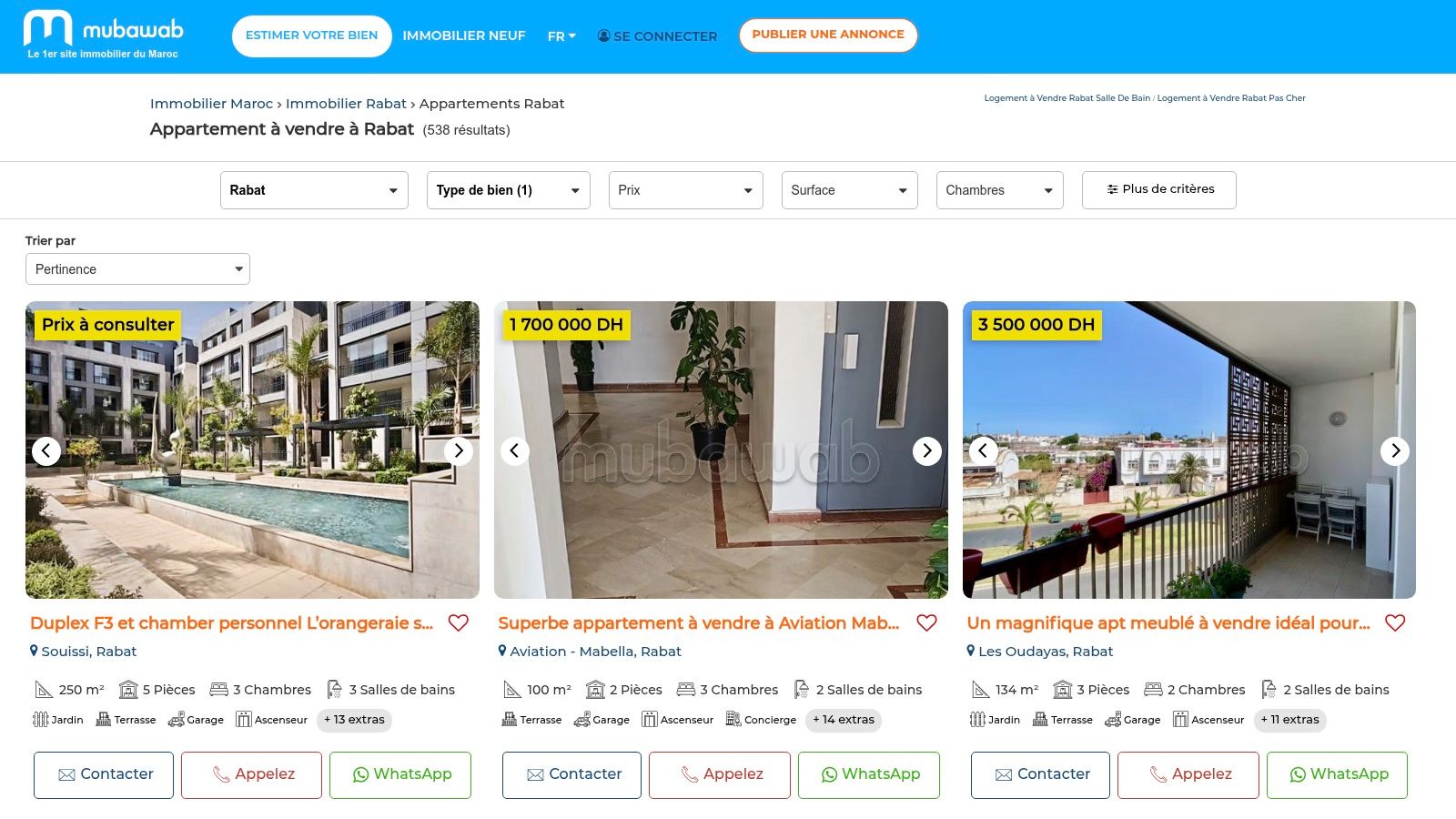Open the FR language menu
The height and width of the screenshot is (819, 1456).
(561, 36)
